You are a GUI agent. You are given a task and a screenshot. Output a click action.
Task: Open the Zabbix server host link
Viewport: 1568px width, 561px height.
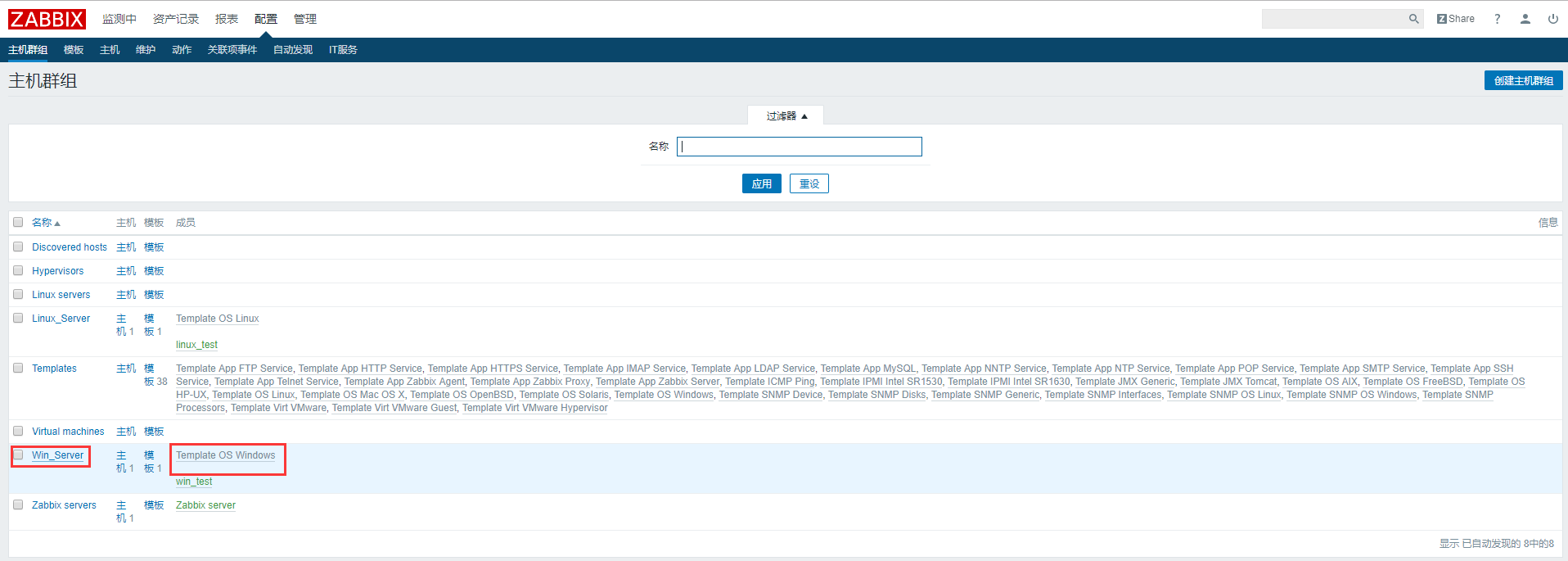[205, 505]
